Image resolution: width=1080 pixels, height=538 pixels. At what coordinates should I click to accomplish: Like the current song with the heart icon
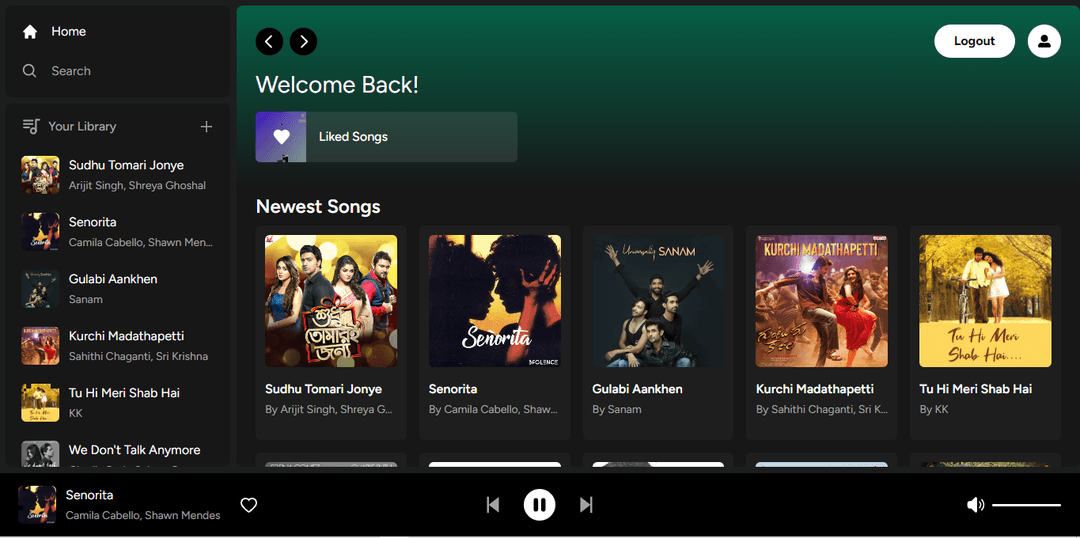click(x=249, y=506)
